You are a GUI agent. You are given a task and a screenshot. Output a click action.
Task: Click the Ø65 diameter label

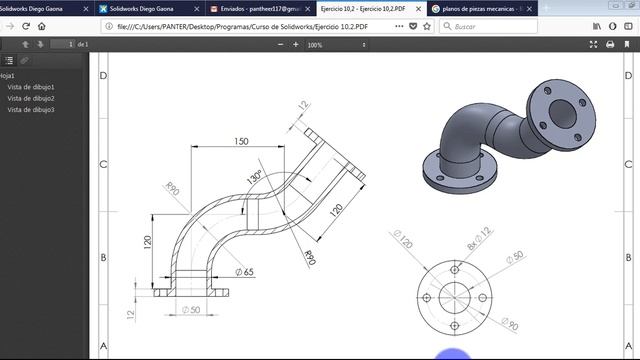click(x=244, y=272)
